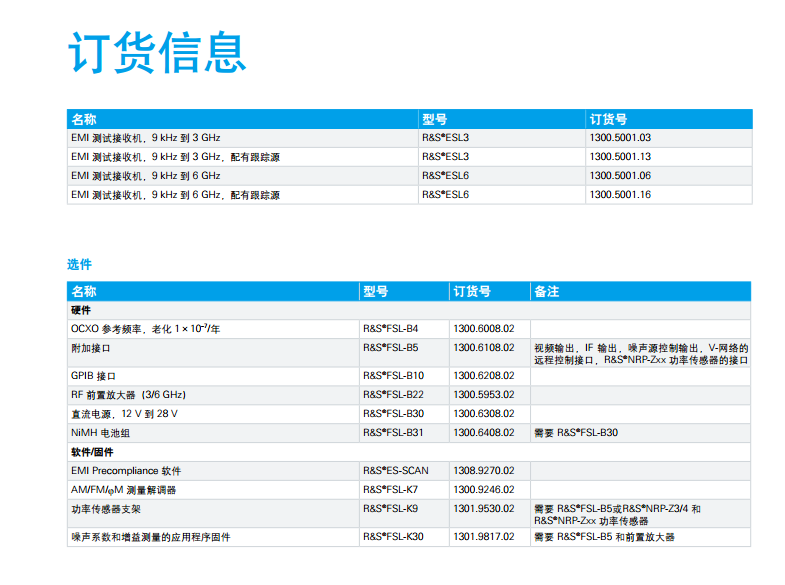
Task: Select order number 1301.9530.02
Action: point(484,509)
